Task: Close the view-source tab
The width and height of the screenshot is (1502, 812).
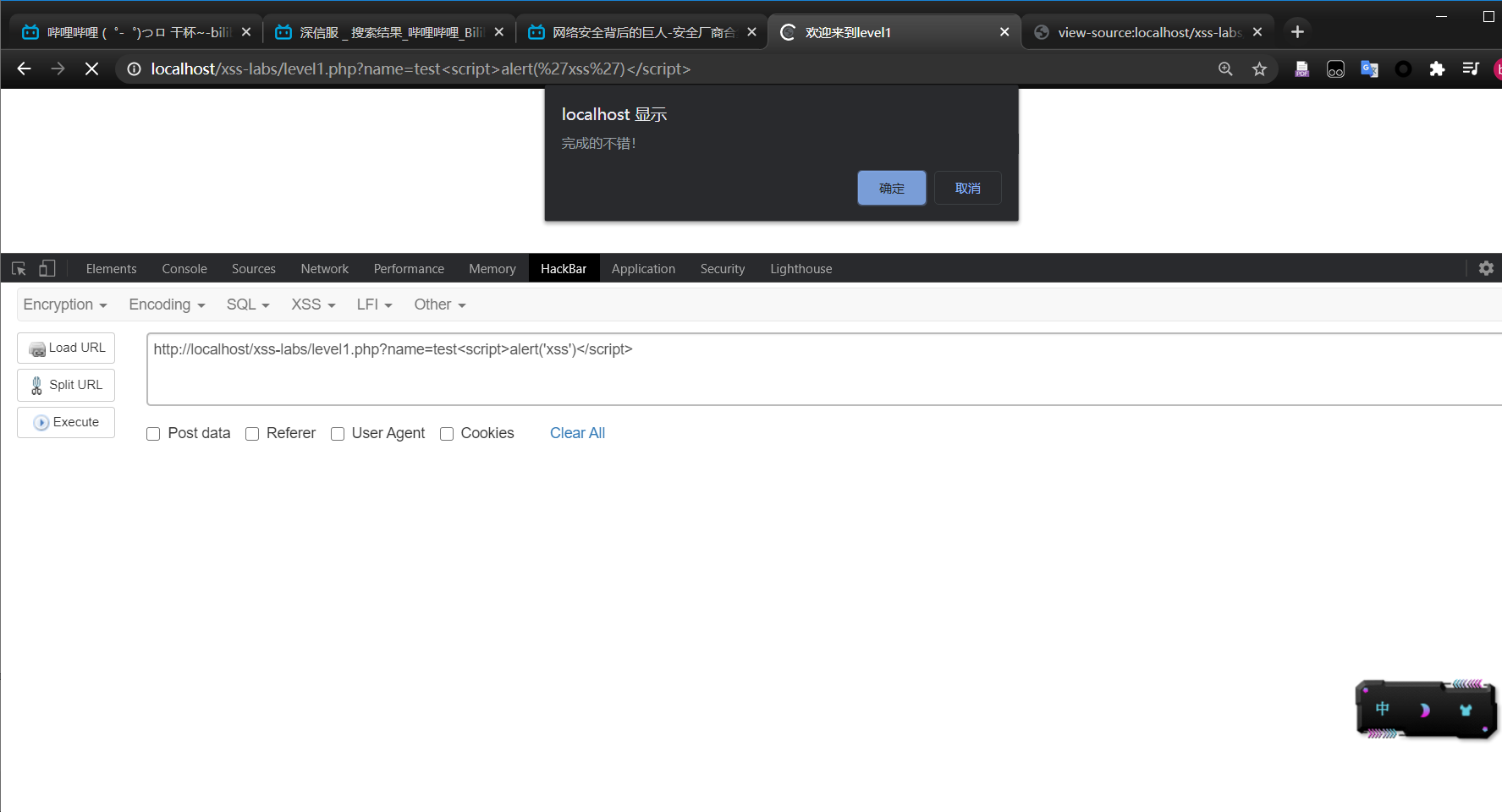Action: pos(1257,32)
